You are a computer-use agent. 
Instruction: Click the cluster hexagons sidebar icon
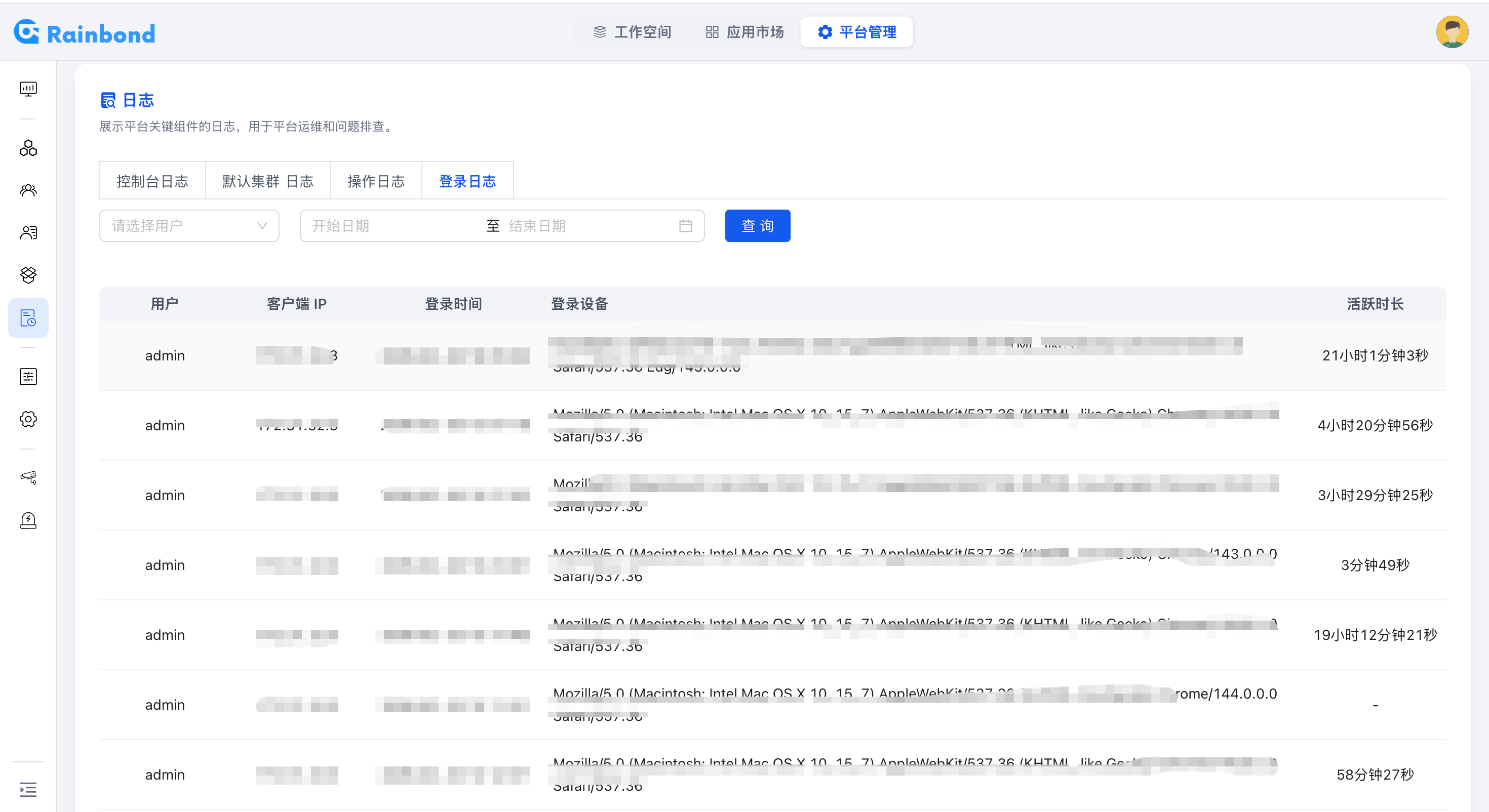point(28,148)
